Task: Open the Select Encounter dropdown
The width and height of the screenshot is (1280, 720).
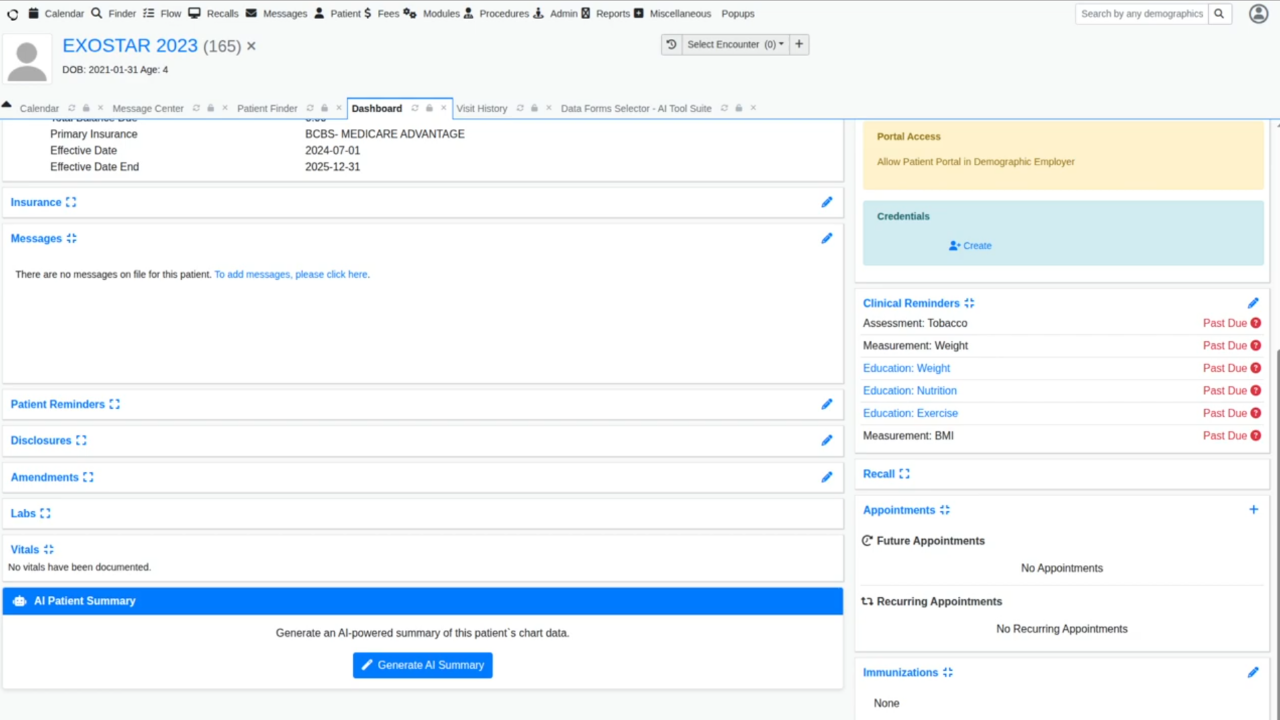Action: point(735,45)
